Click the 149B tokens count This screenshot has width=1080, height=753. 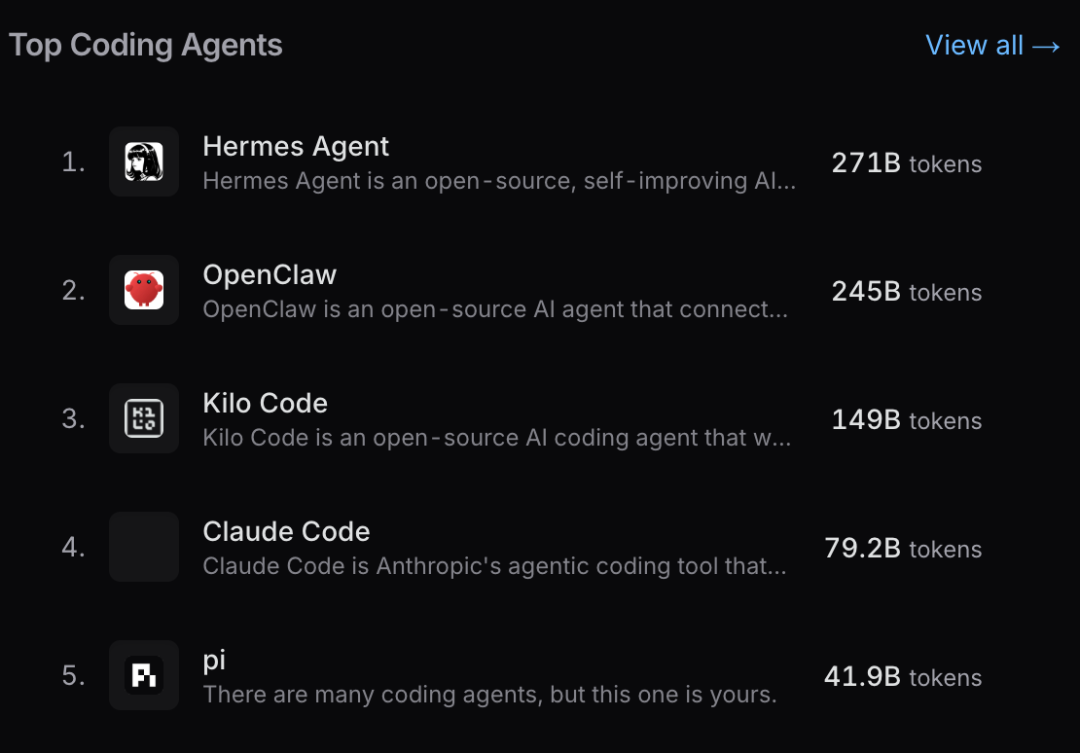click(906, 420)
